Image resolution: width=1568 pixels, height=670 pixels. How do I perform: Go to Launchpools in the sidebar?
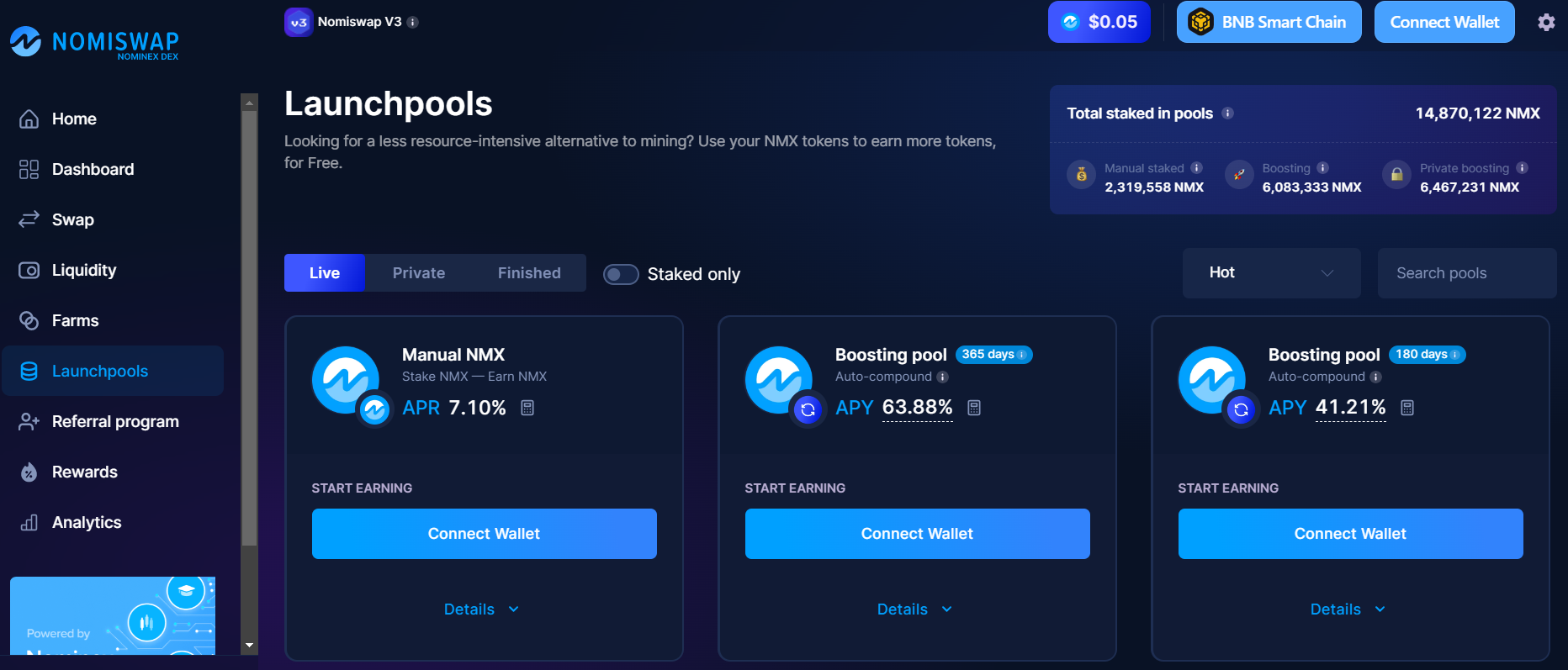click(x=113, y=371)
